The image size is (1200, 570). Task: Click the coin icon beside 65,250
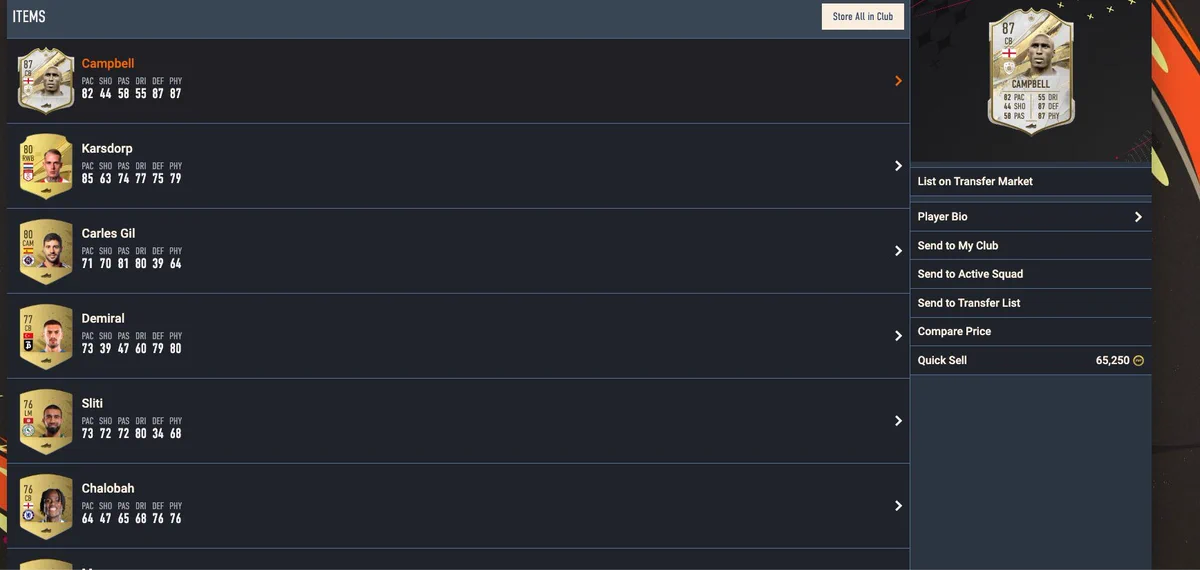[1138, 361]
